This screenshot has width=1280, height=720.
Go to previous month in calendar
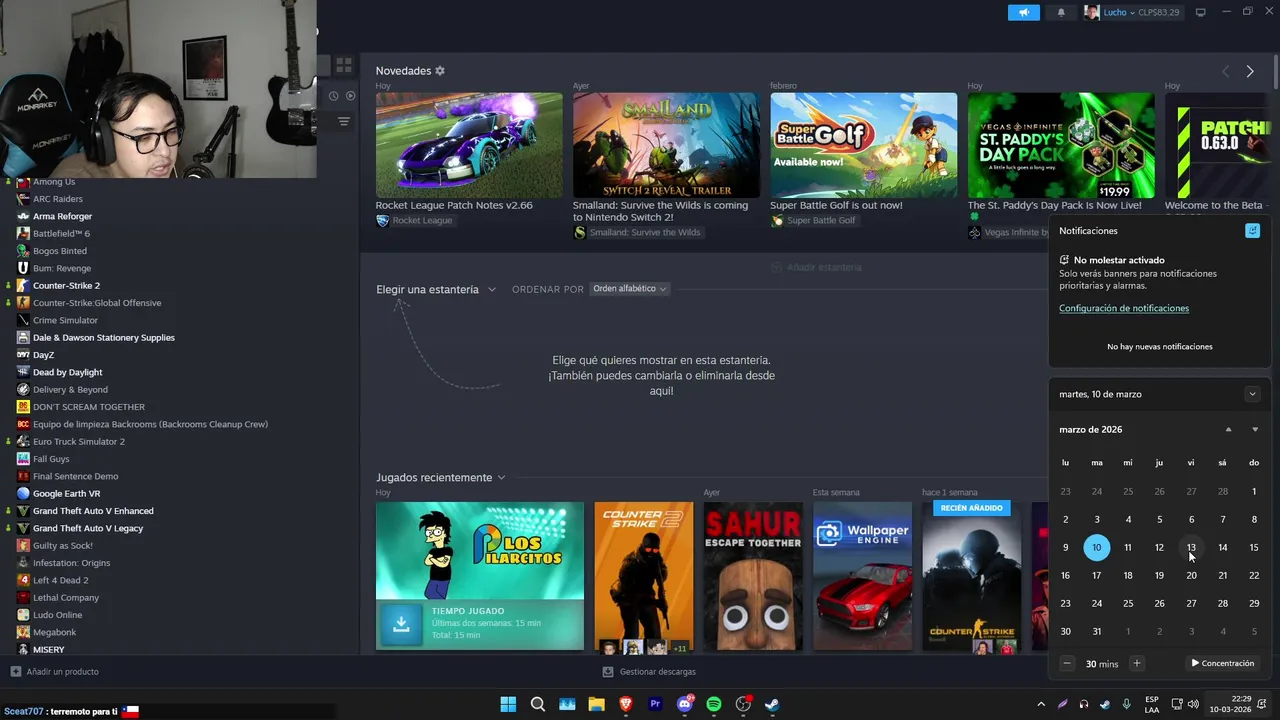click(x=1229, y=429)
